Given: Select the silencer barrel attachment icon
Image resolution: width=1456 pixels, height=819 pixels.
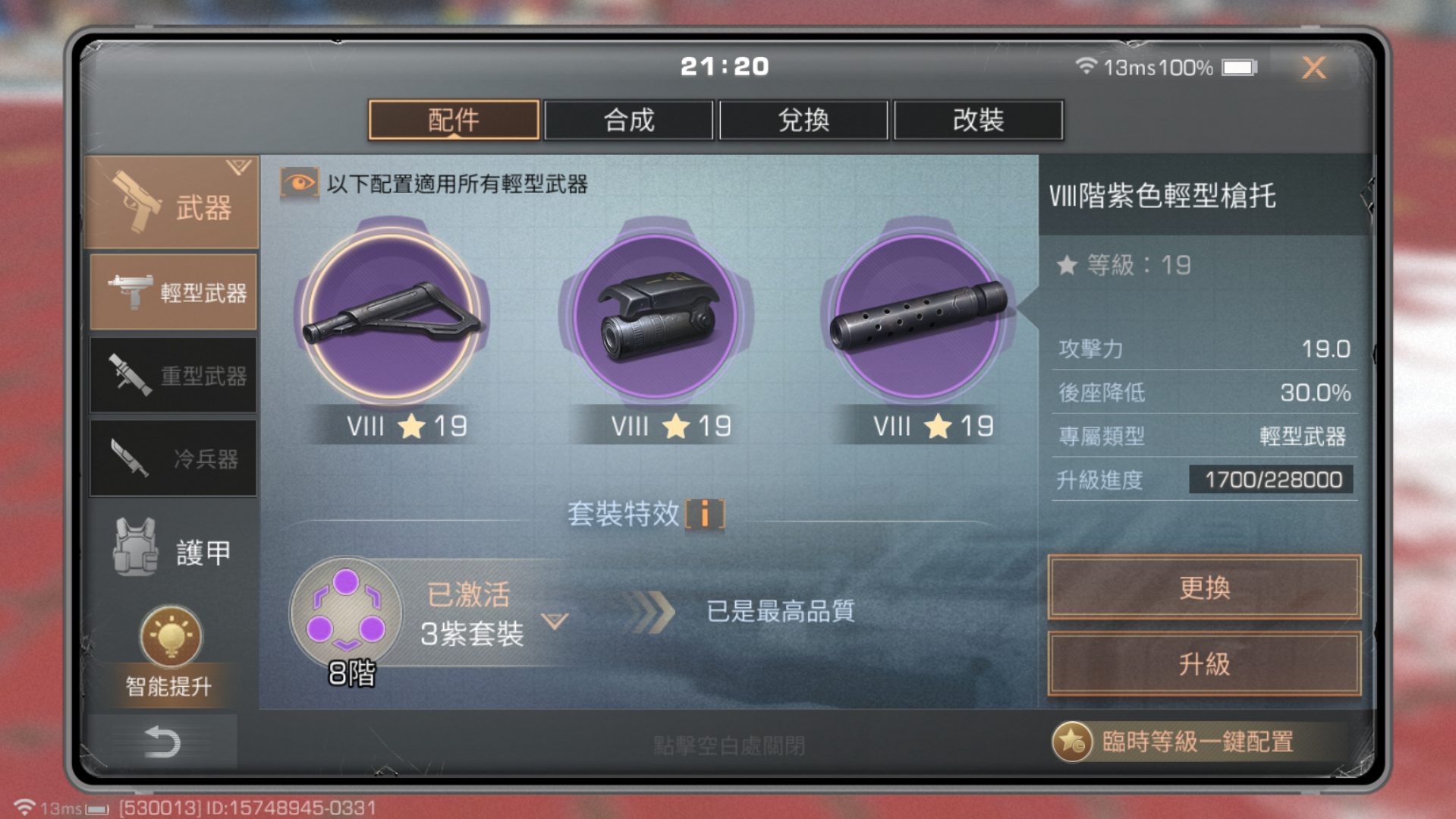Looking at the screenshot, I should (919, 315).
